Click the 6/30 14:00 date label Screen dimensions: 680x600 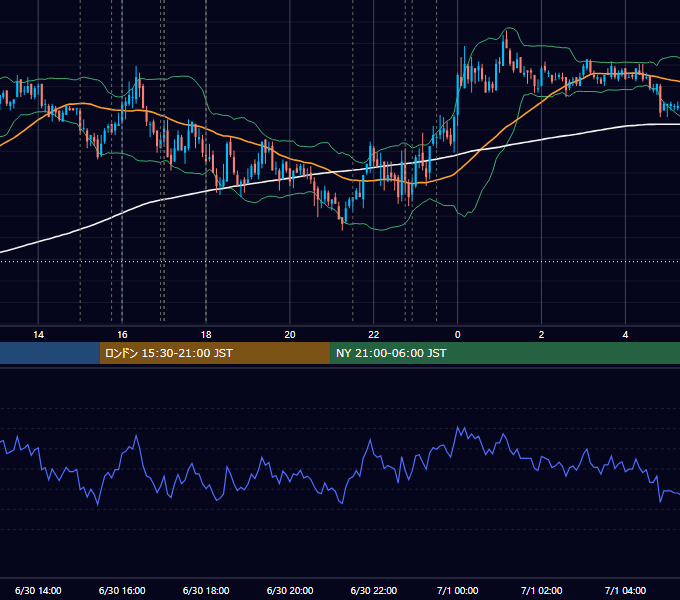pyautogui.click(x=38, y=590)
